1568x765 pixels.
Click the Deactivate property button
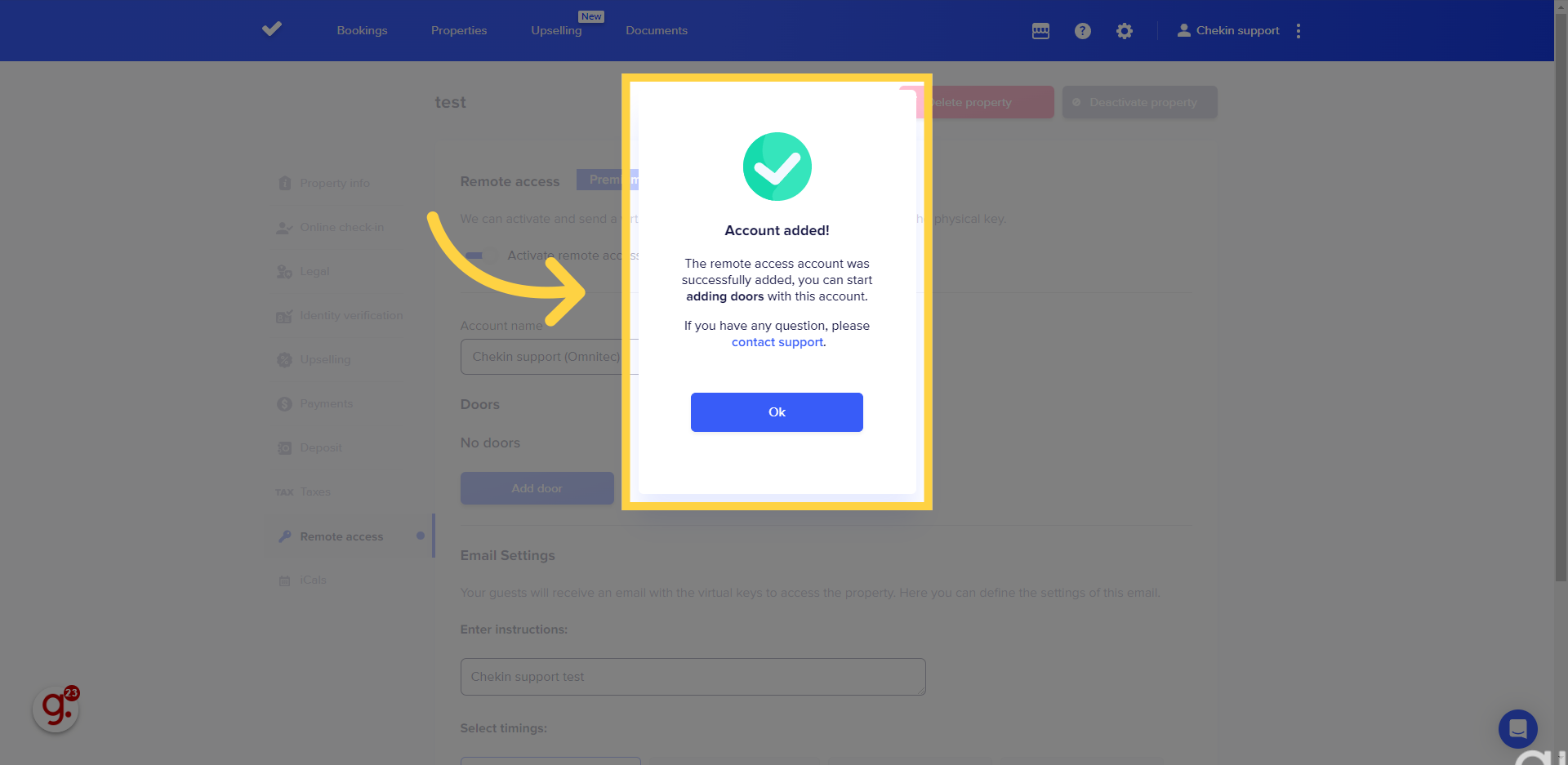click(1139, 102)
